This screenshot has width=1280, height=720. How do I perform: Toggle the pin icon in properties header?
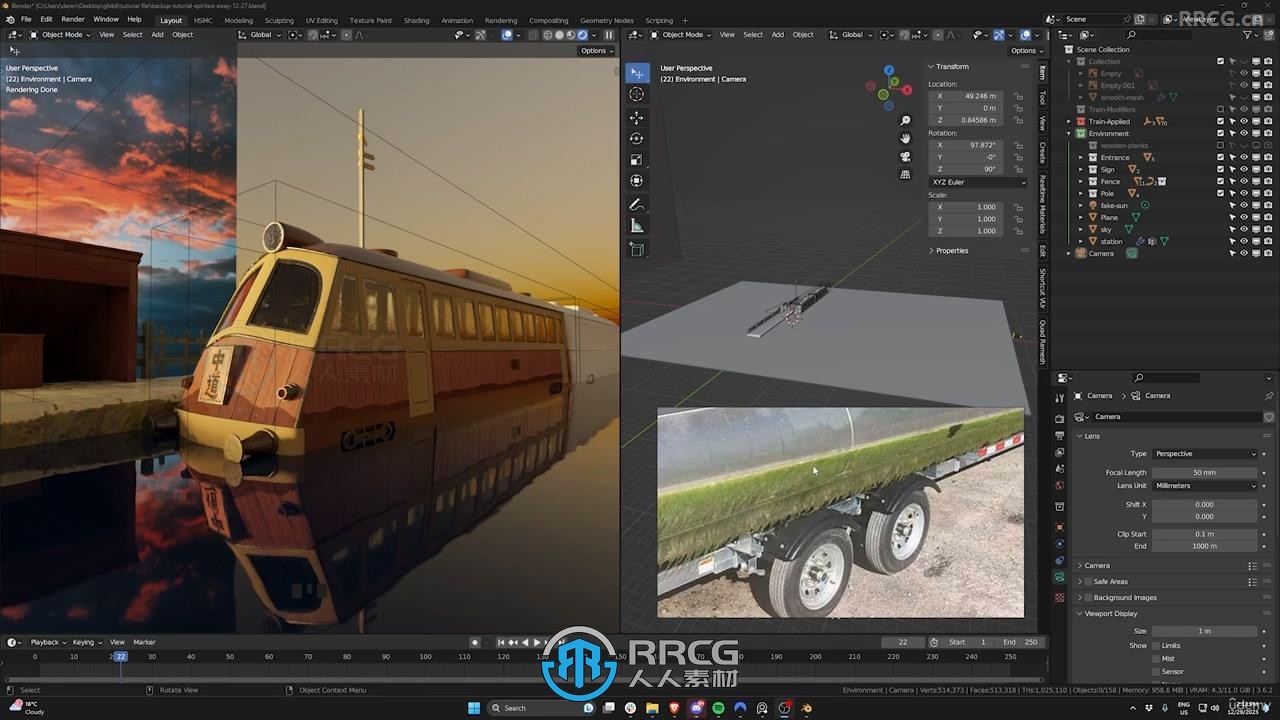[1269, 396]
